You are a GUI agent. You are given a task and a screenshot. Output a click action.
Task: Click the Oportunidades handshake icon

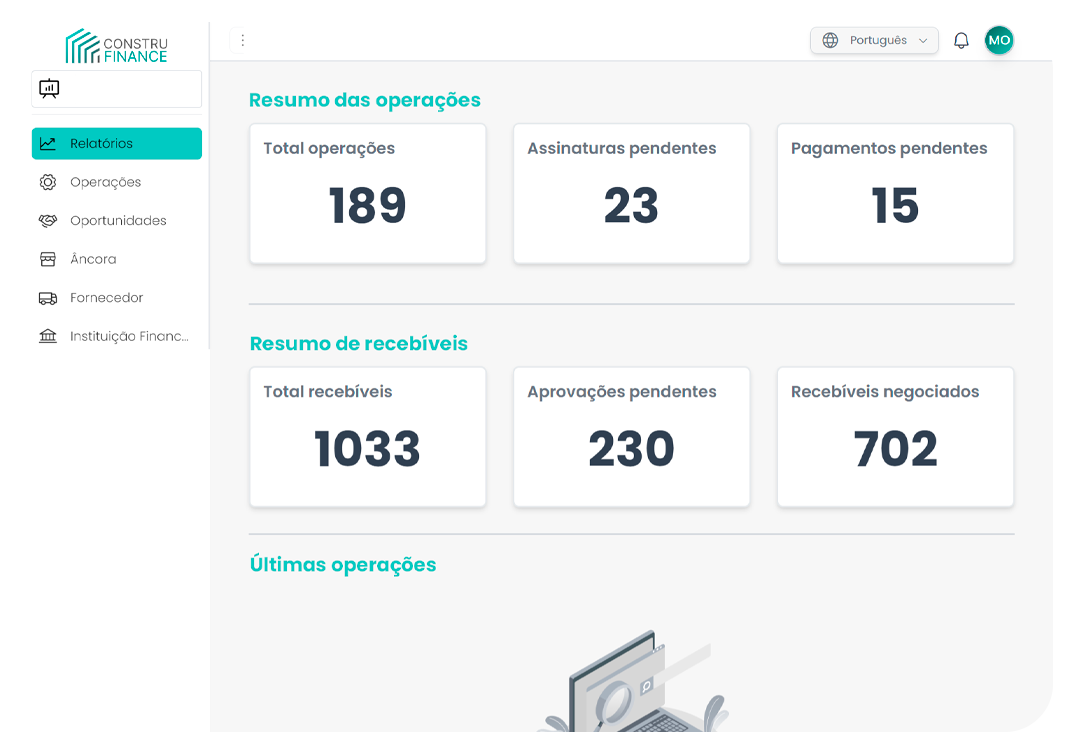(x=48, y=221)
